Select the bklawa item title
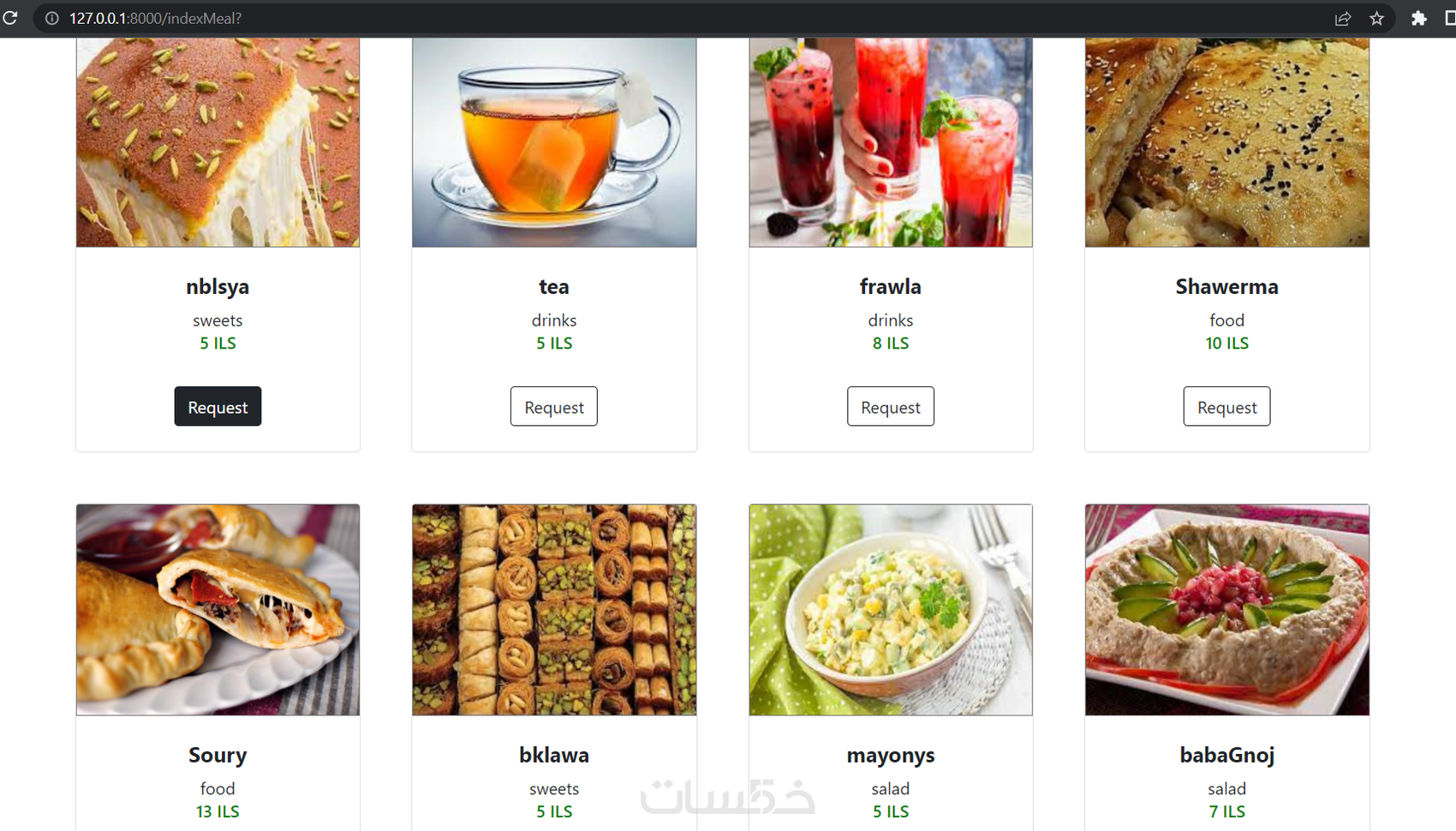Screen dimensions: 1456x831 click(554, 755)
